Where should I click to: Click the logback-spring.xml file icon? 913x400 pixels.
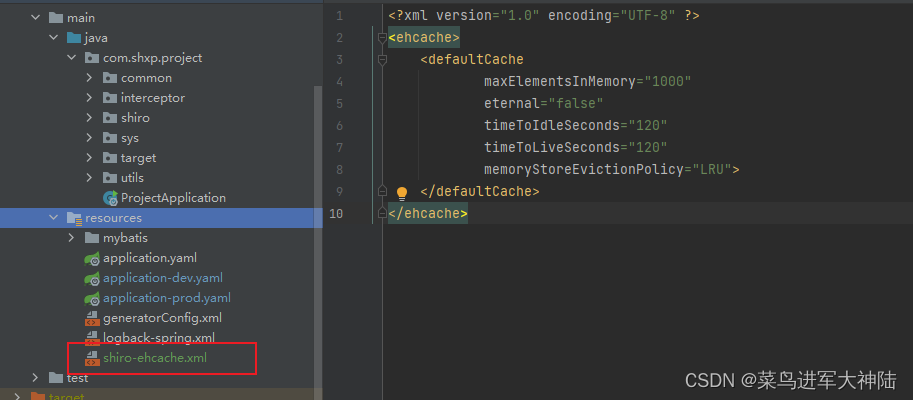point(92,338)
